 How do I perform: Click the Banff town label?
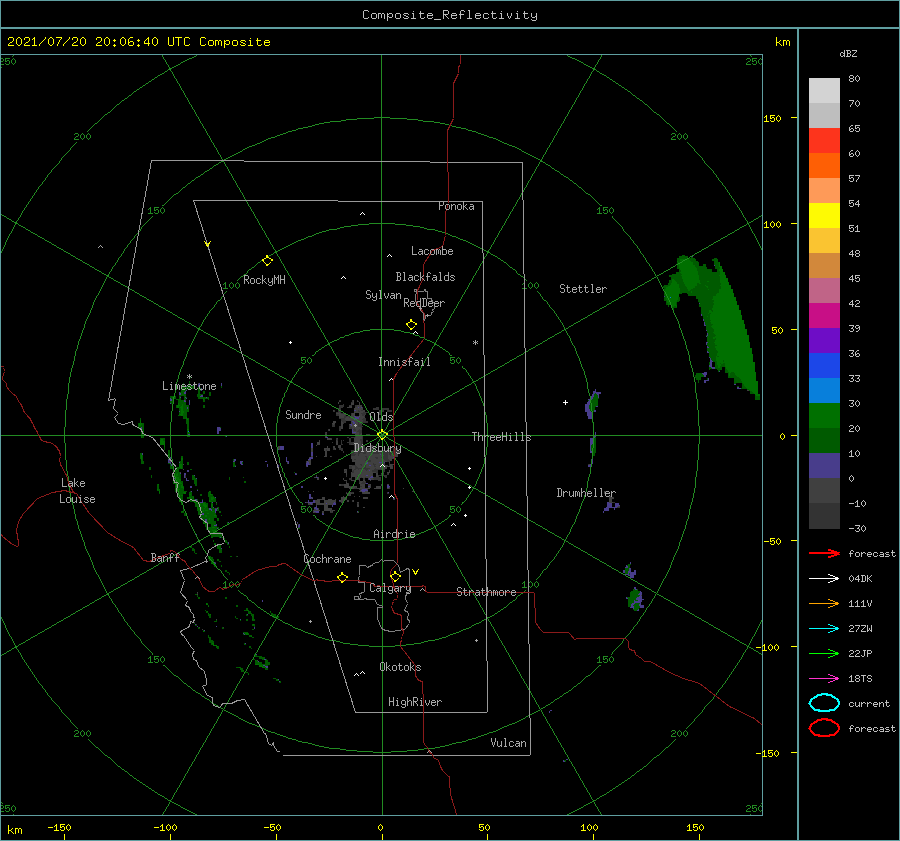click(x=165, y=557)
